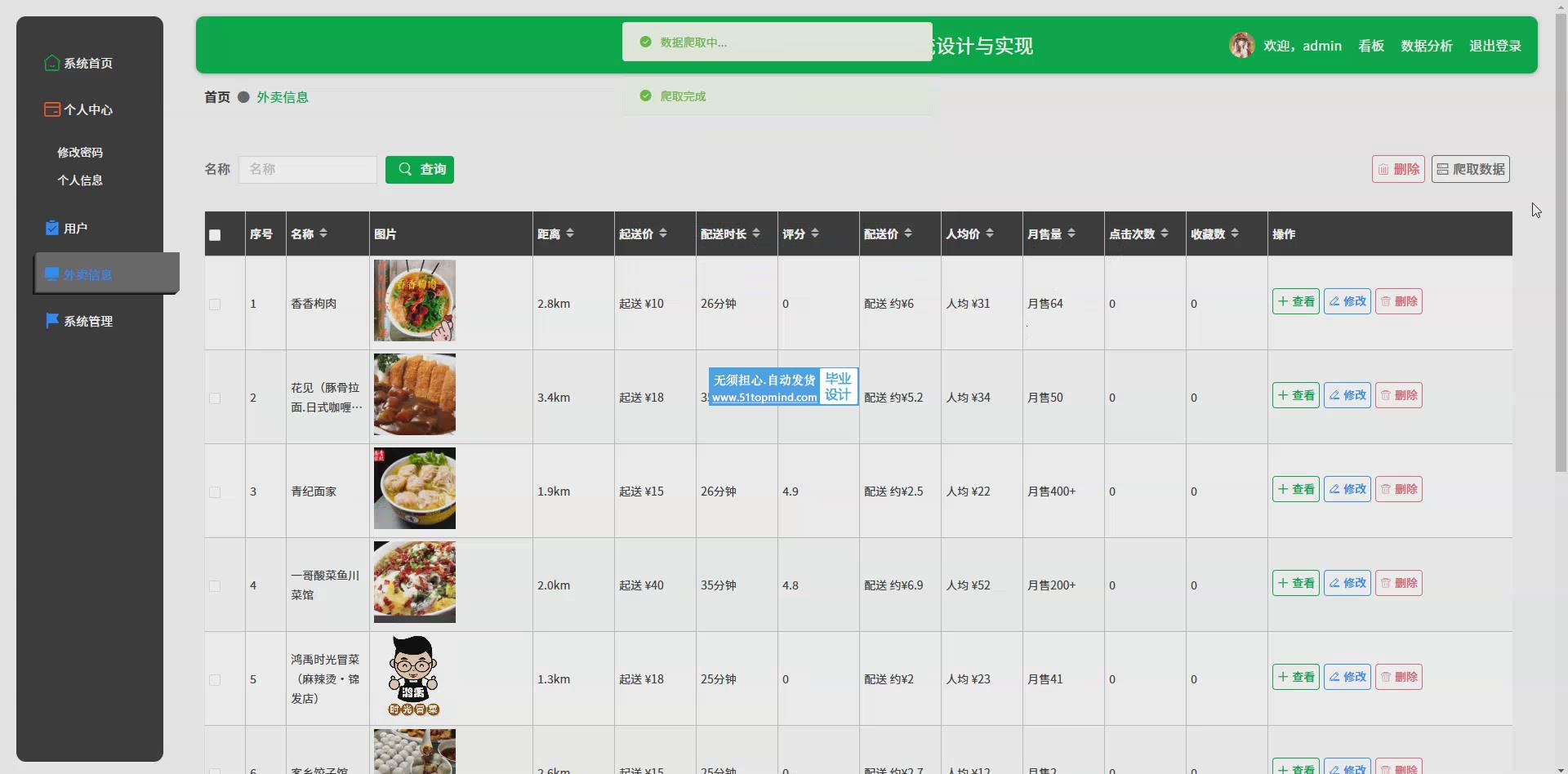Click 查看 button for 一哥酸菜鱼川菜馆
The height and width of the screenshot is (774, 1568).
(x=1295, y=583)
